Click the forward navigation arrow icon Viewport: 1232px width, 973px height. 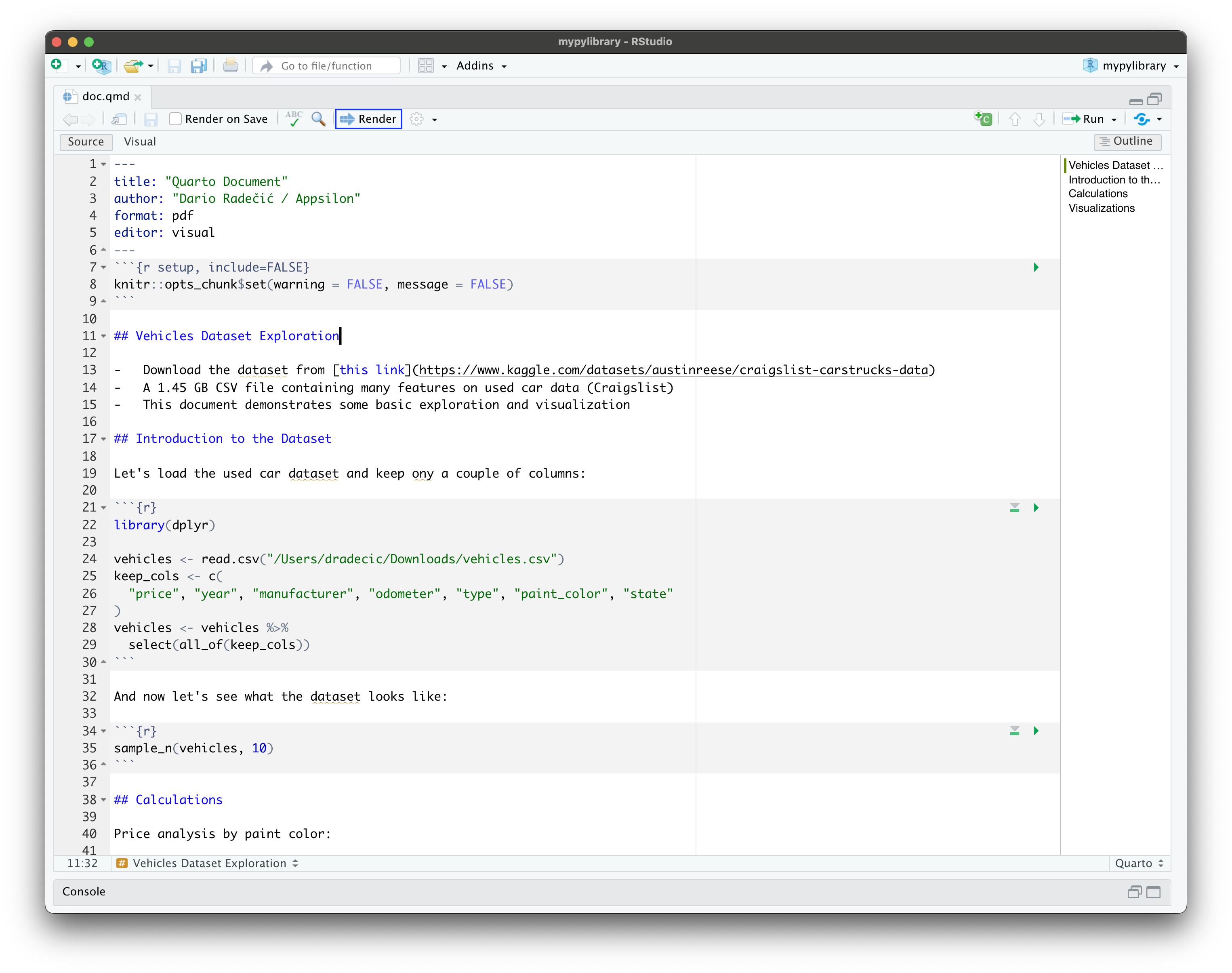click(x=88, y=119)
